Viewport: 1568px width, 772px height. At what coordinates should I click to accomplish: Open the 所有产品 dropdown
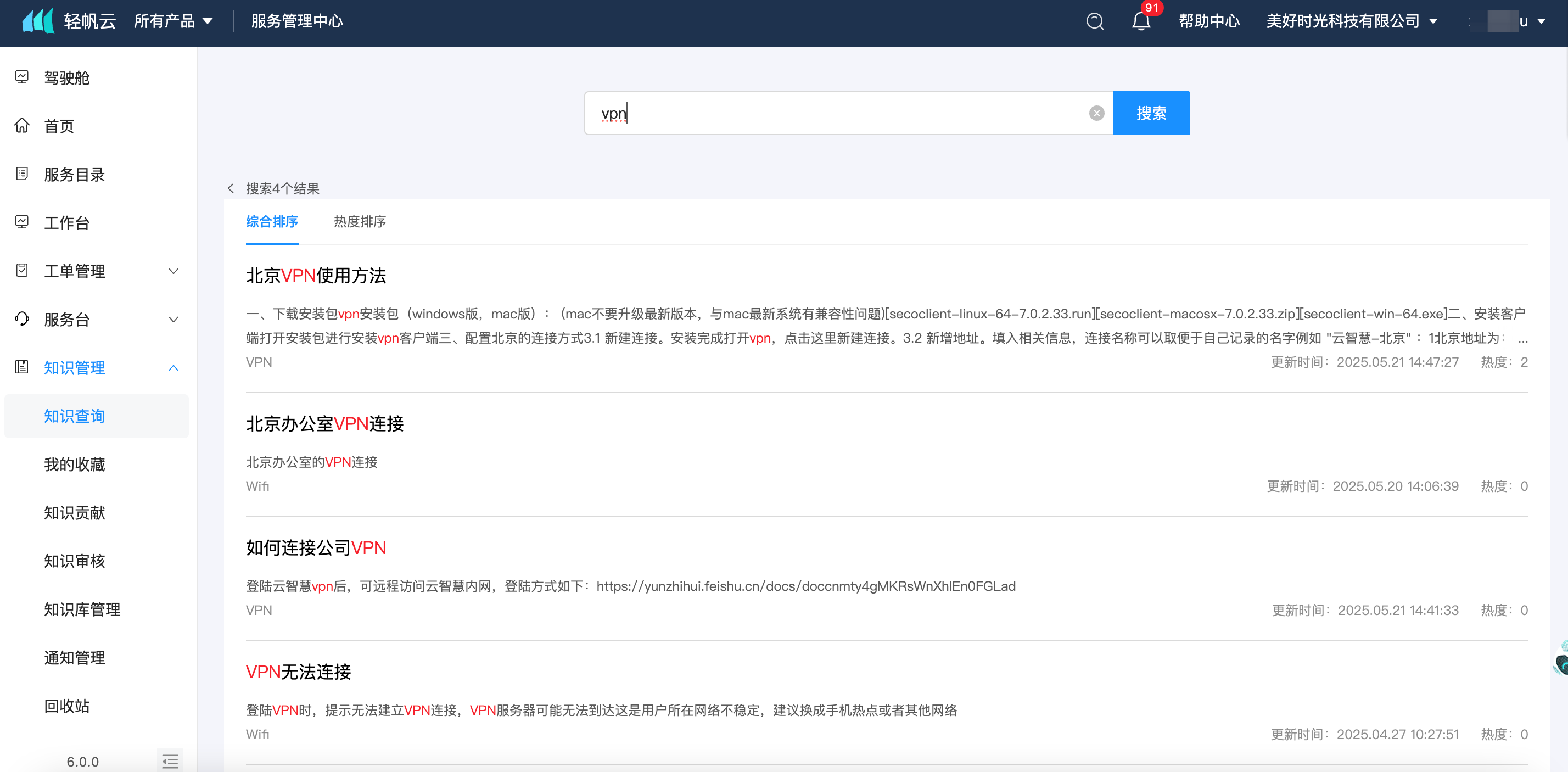[x=173, y=21]
